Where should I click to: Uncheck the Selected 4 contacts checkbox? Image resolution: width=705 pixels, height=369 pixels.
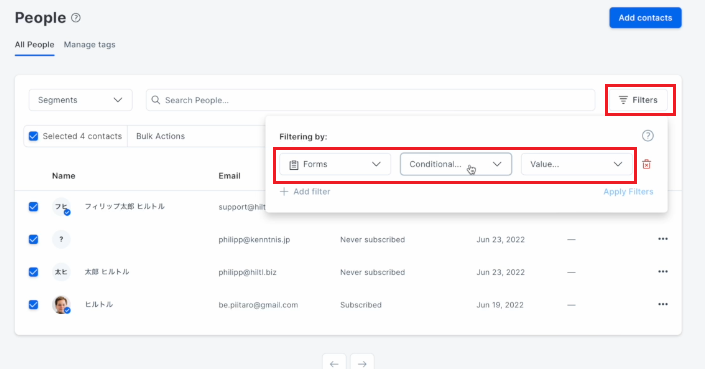tap(33, 136)
